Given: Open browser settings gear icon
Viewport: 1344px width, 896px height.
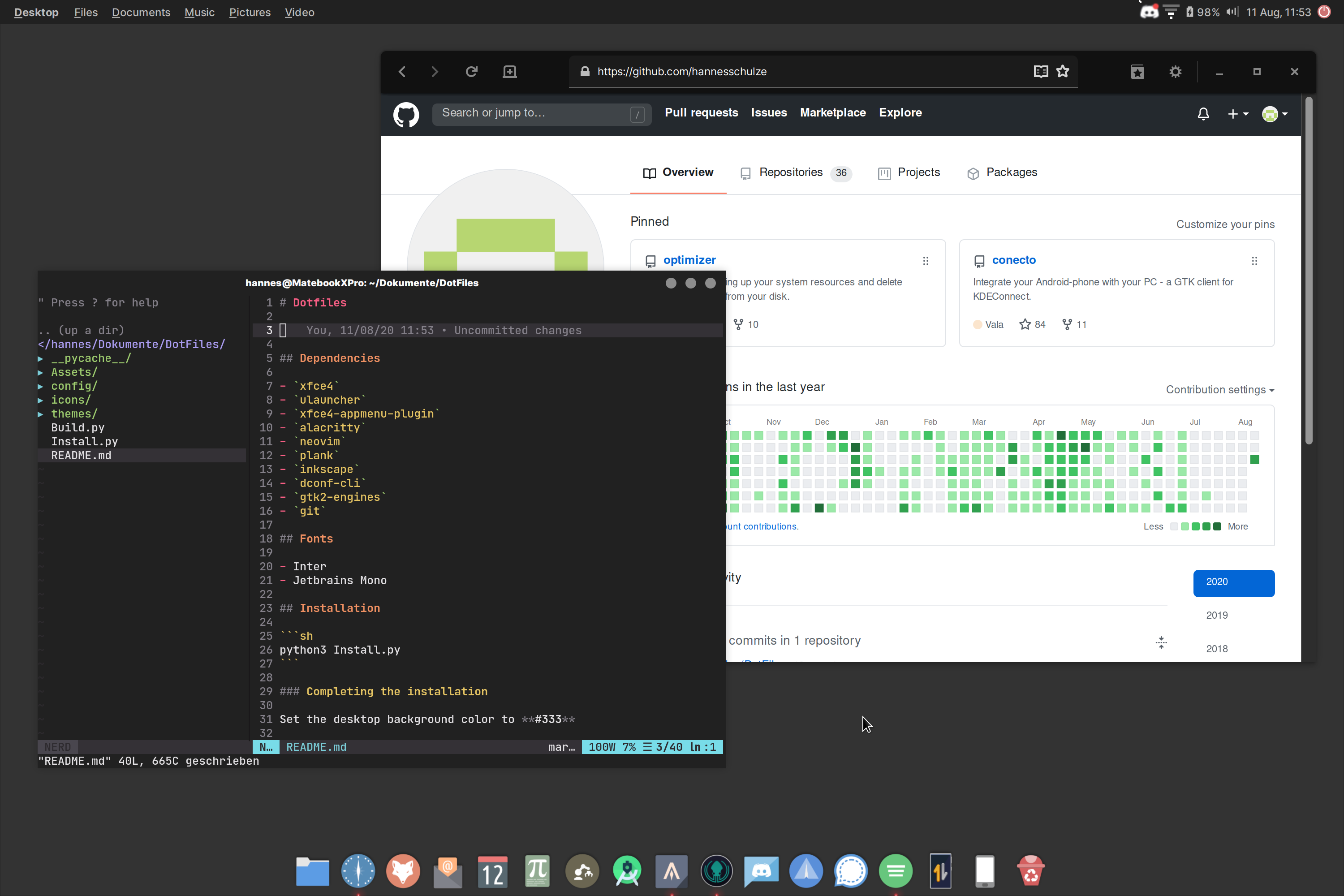Looking at the screenshot, I should pos(1175,72).
